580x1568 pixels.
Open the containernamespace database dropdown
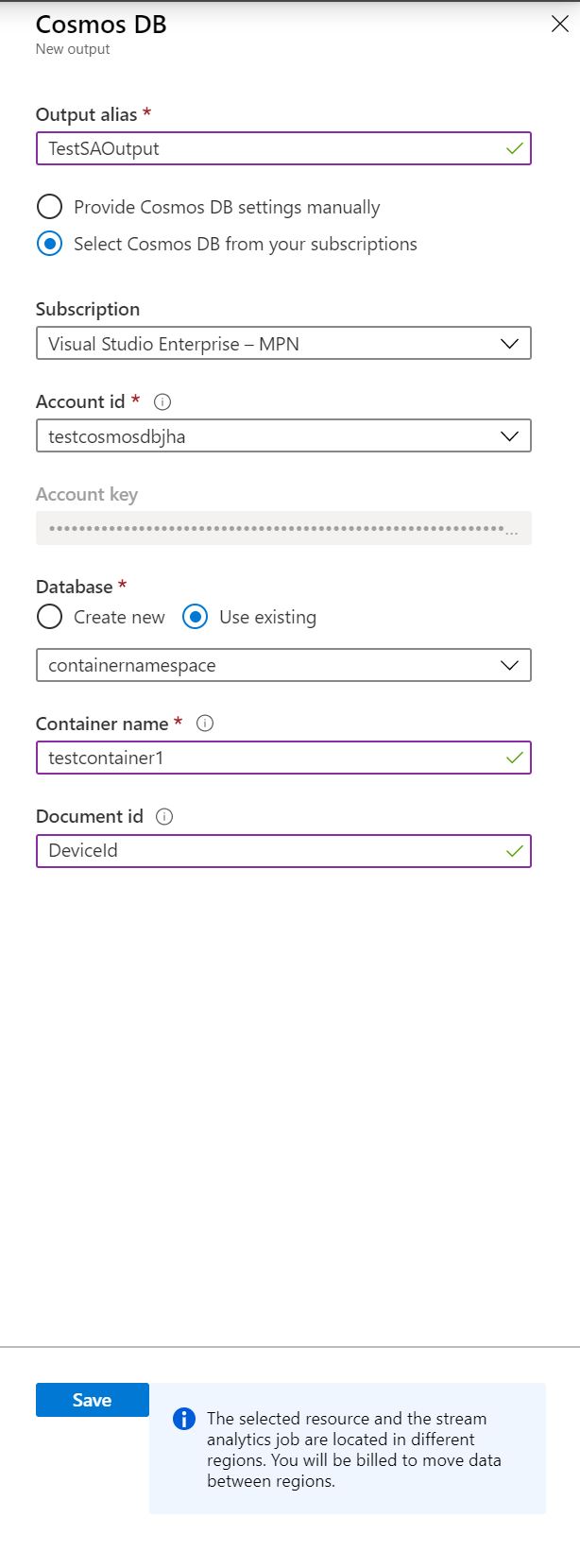coord(283,665)
